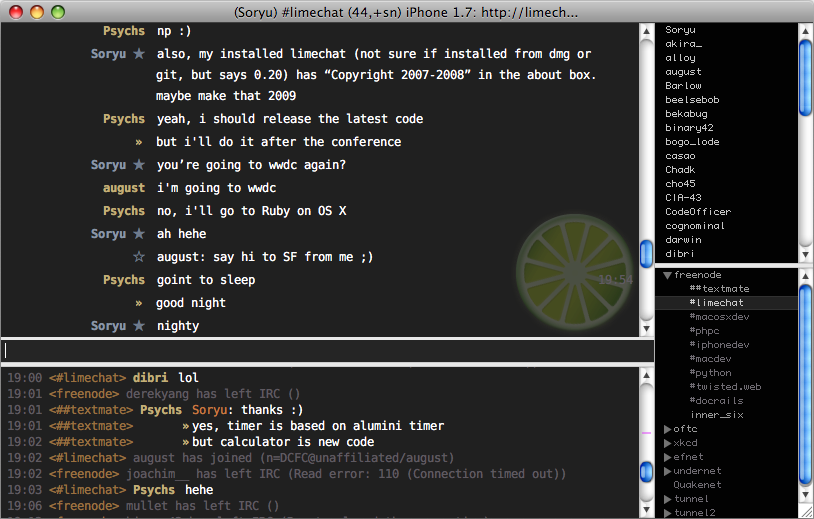Open the #macosxdev channel
Image resolution: width=814 pixels, height=519 pixels.
point(719,317)
